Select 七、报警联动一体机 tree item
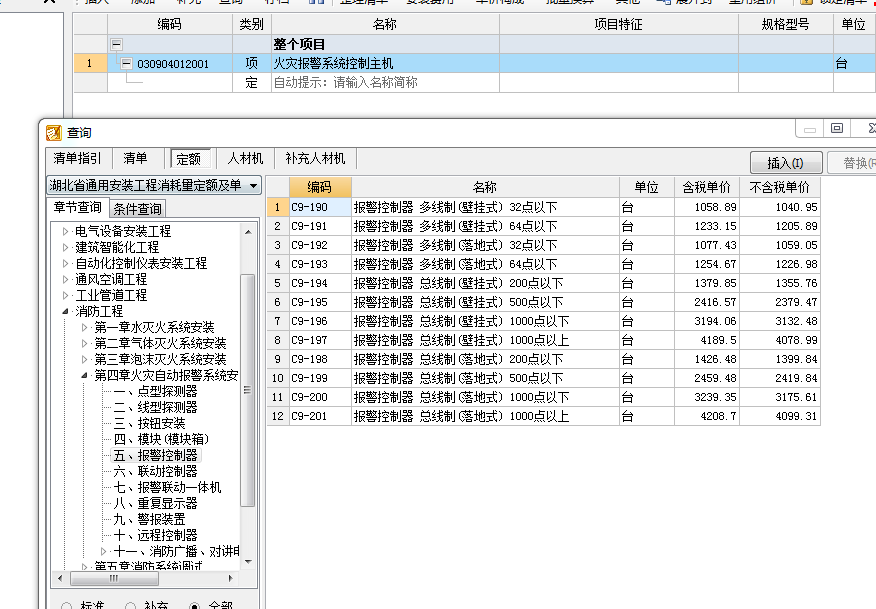This screenshot has height=609, width=876. (x=167, y=487)
